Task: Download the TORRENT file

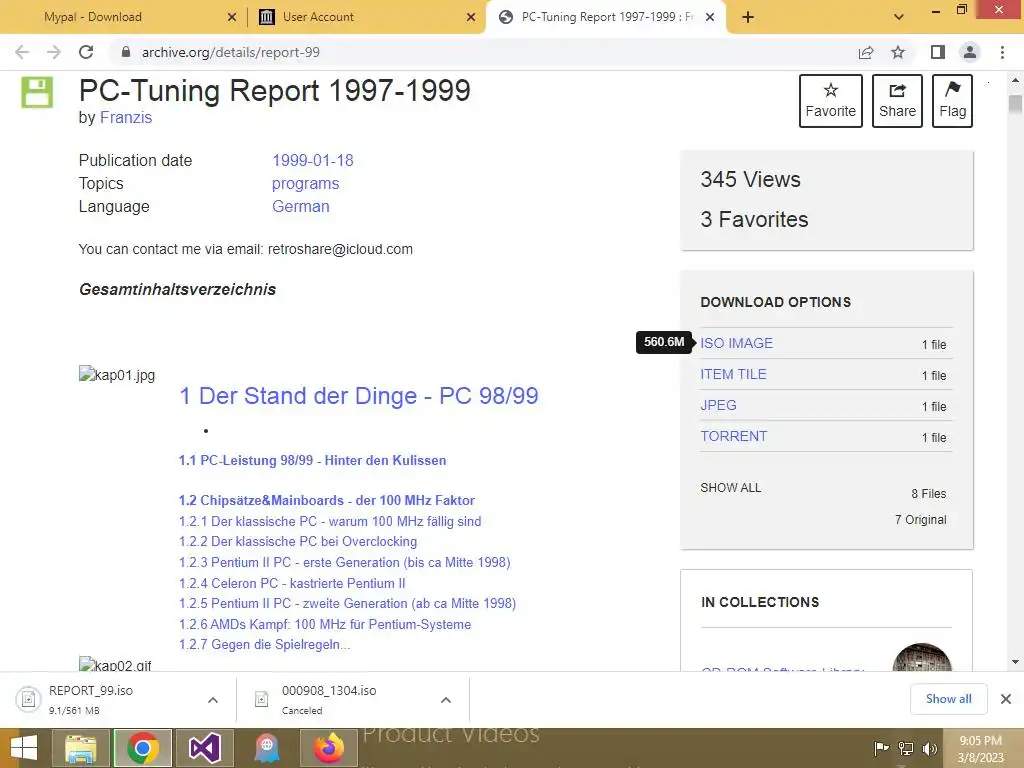Action: [x=734, y=436]
